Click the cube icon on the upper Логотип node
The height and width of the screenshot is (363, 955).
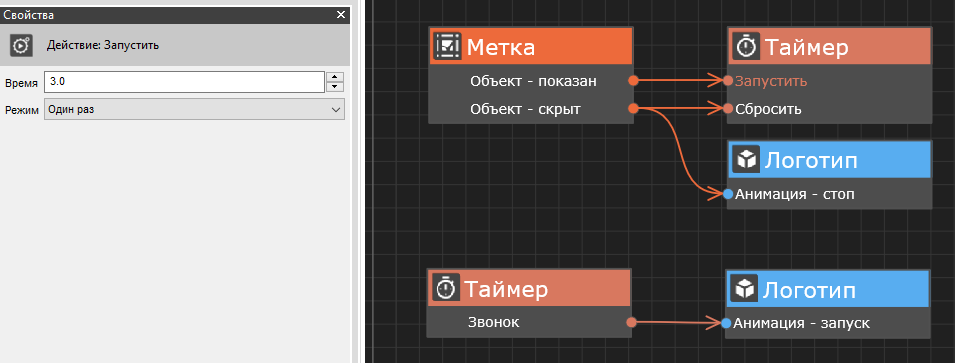(x=745, y=160)
